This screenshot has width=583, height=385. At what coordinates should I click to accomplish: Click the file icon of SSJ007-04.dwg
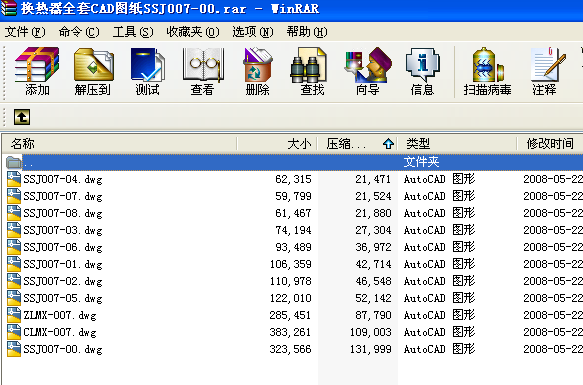pyautogui.click(x=14, y=179)
